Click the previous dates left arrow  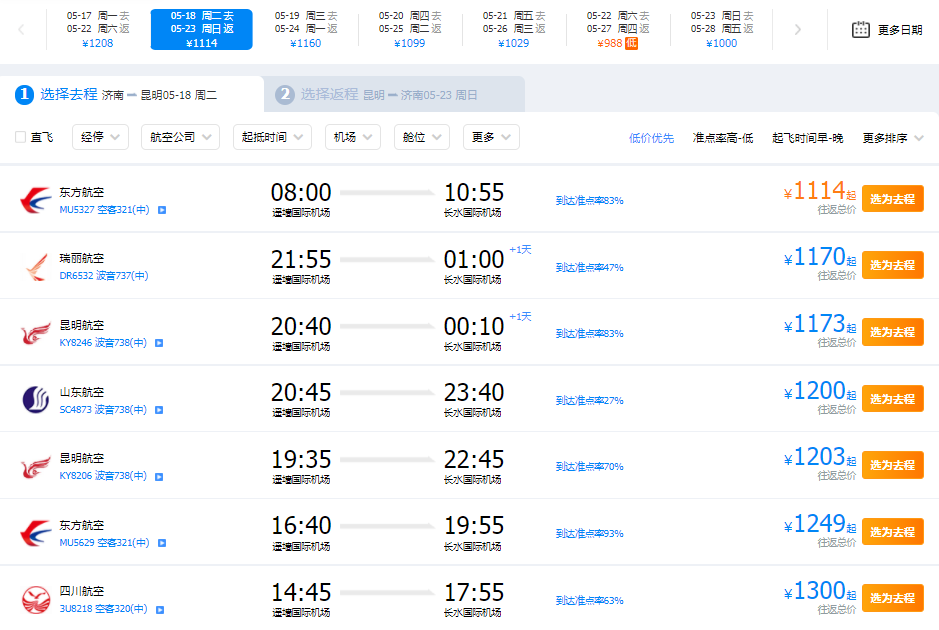point(21,29)
